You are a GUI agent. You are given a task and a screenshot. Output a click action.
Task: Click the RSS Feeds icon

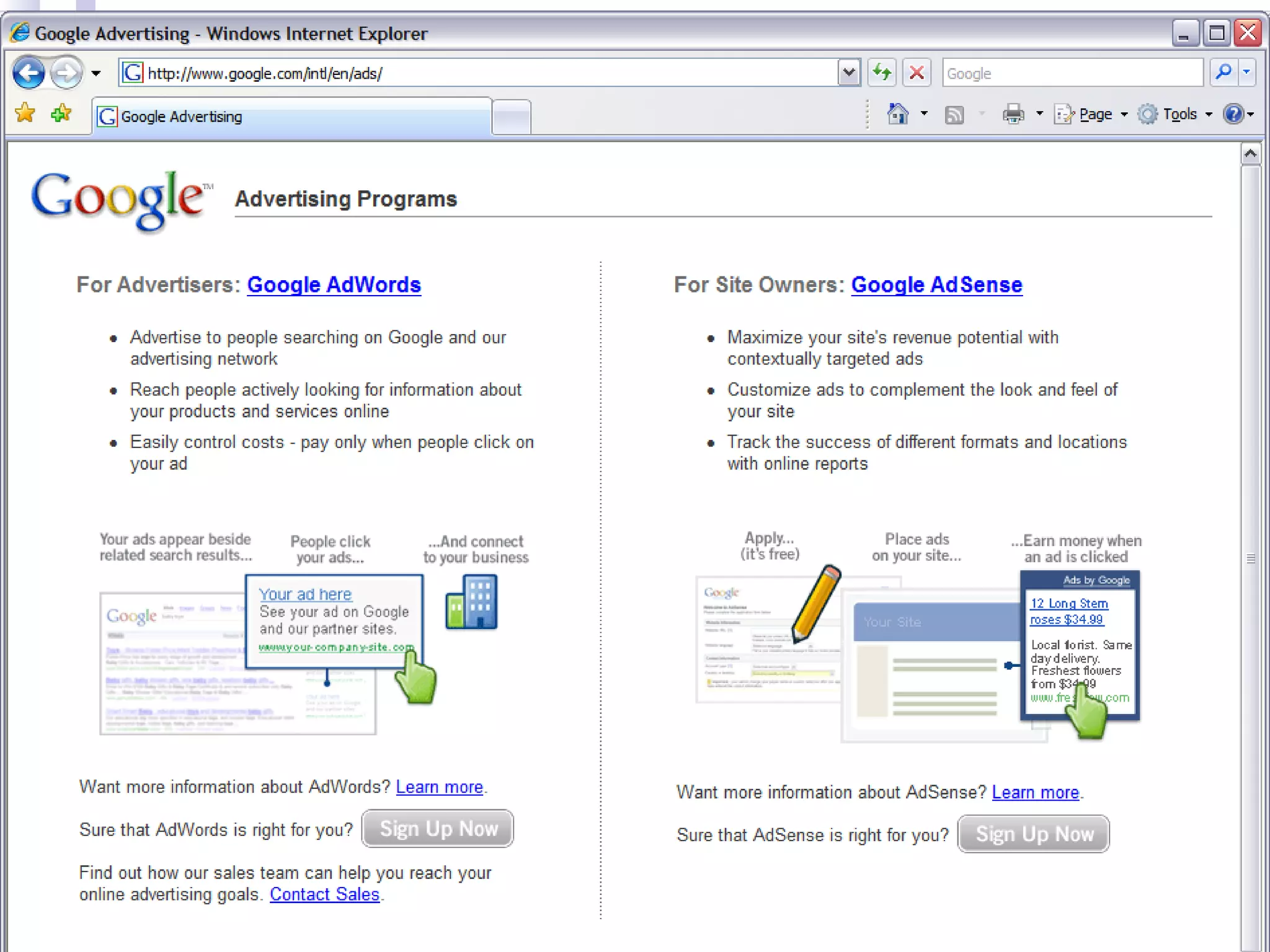[x=954, y=115]
